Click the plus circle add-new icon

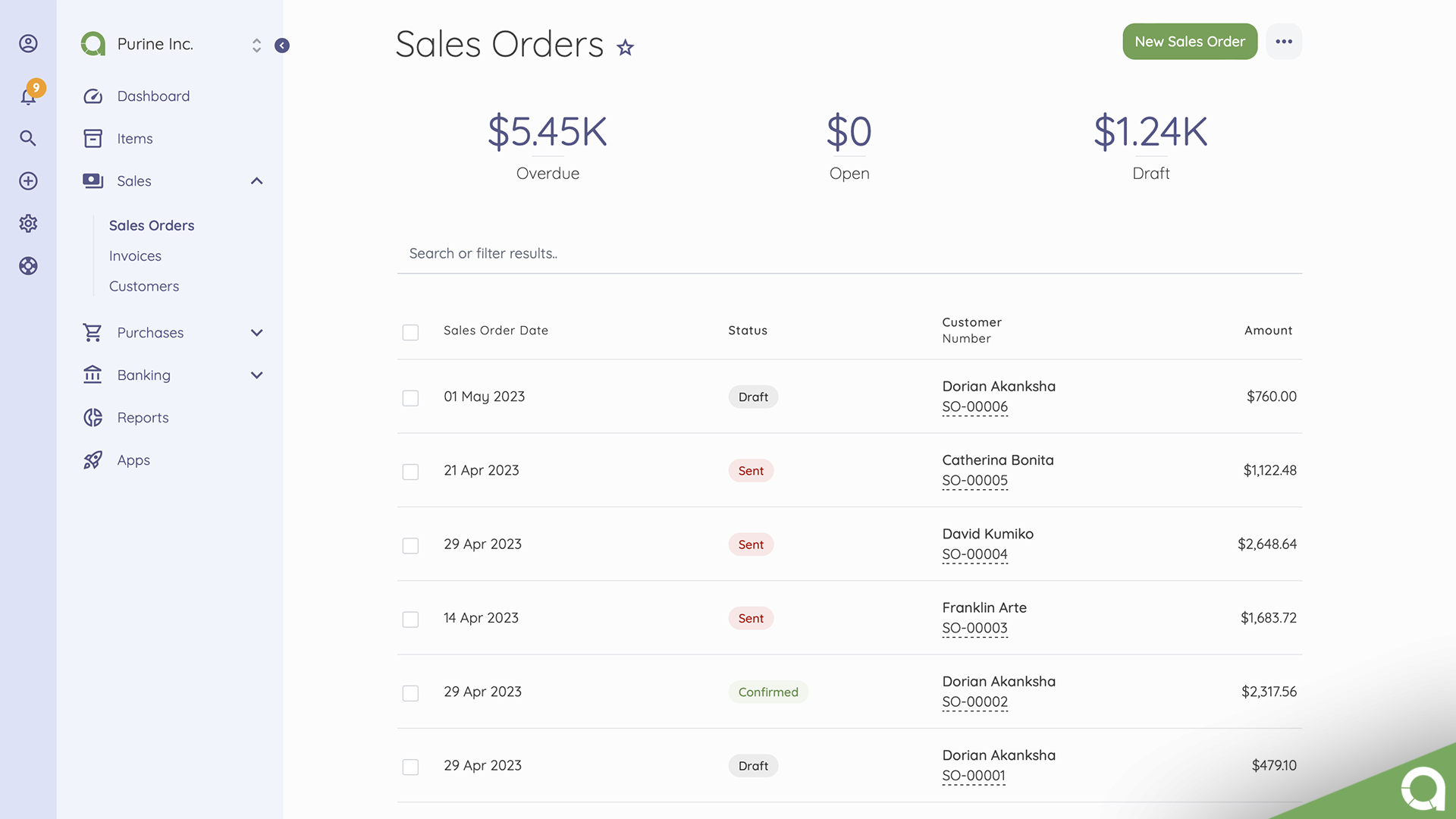pos(28,180)
